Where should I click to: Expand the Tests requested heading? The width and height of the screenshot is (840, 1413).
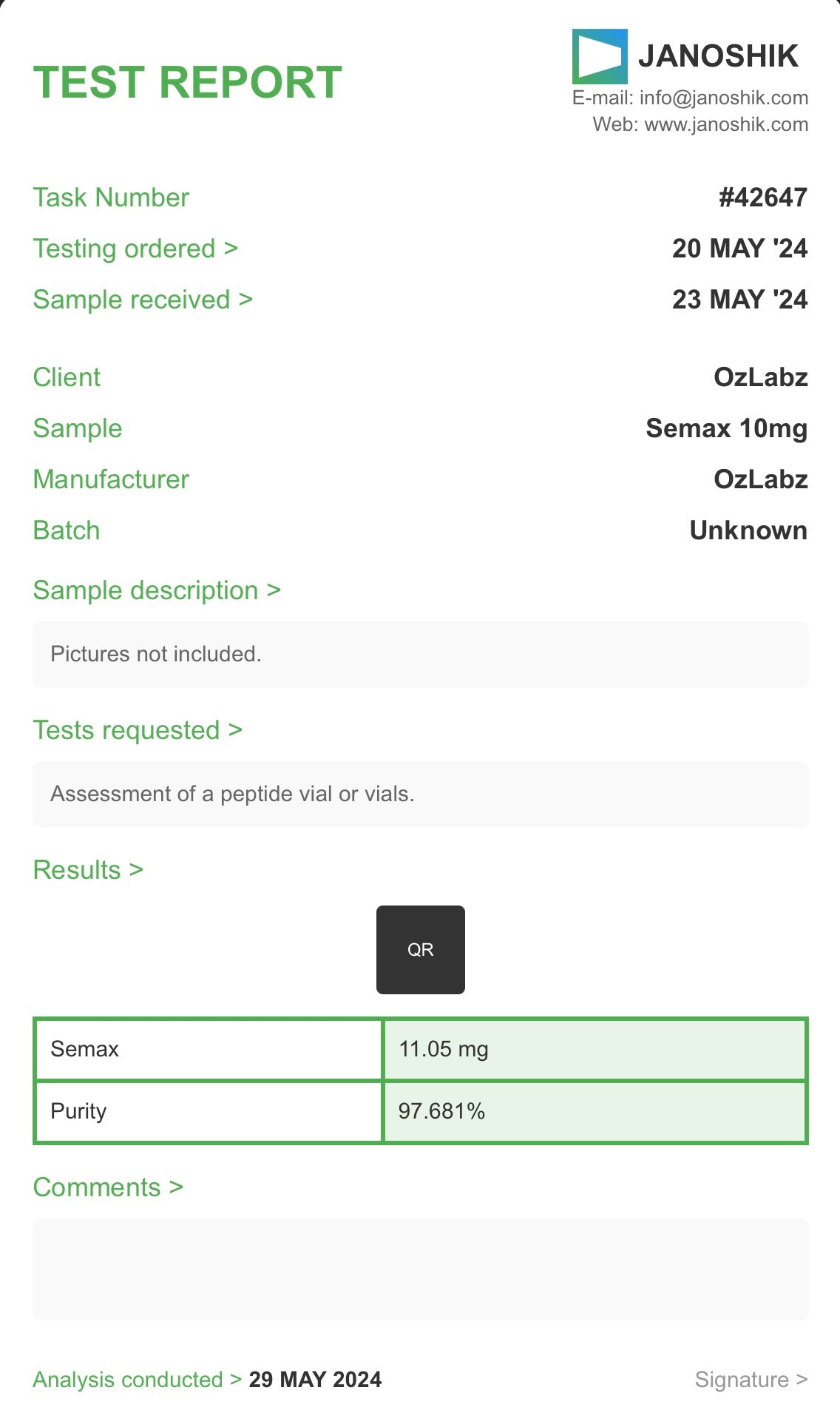pyautogui.click(x=138, y=730)
